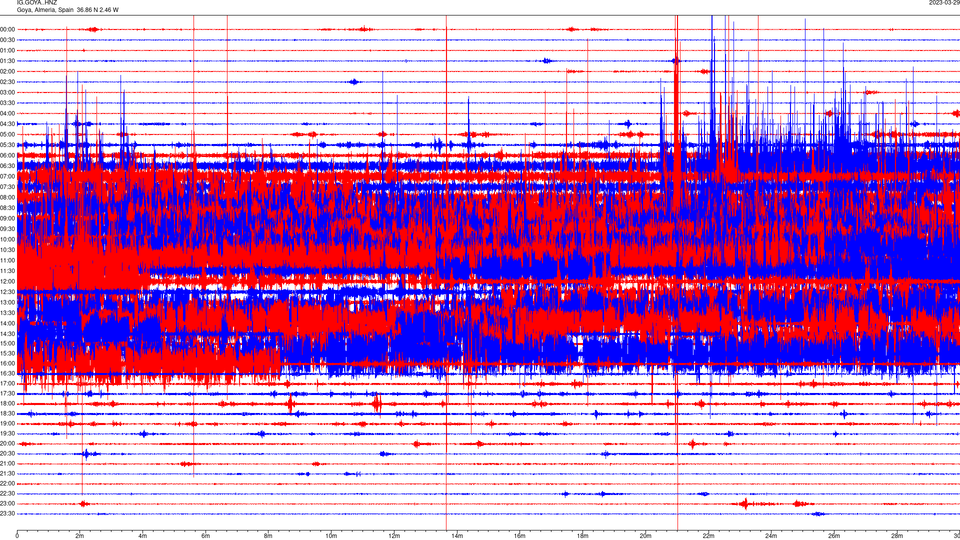This screenshot has height=540, width=960.
Task: Select the 19:30 time row label
Action: pos(7,434)
